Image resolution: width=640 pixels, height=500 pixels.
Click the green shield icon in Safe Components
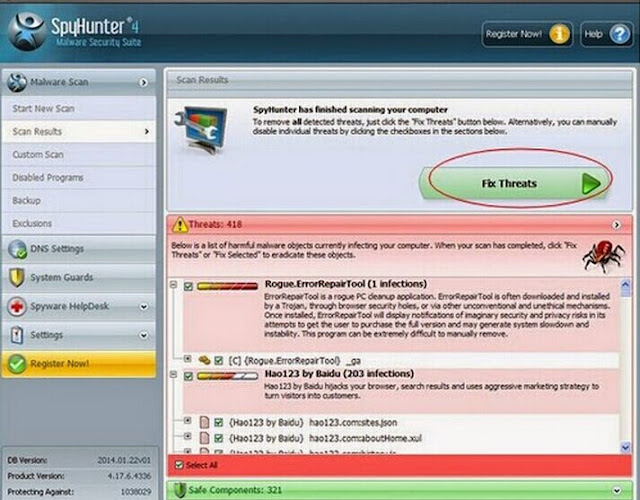[180, 490]
